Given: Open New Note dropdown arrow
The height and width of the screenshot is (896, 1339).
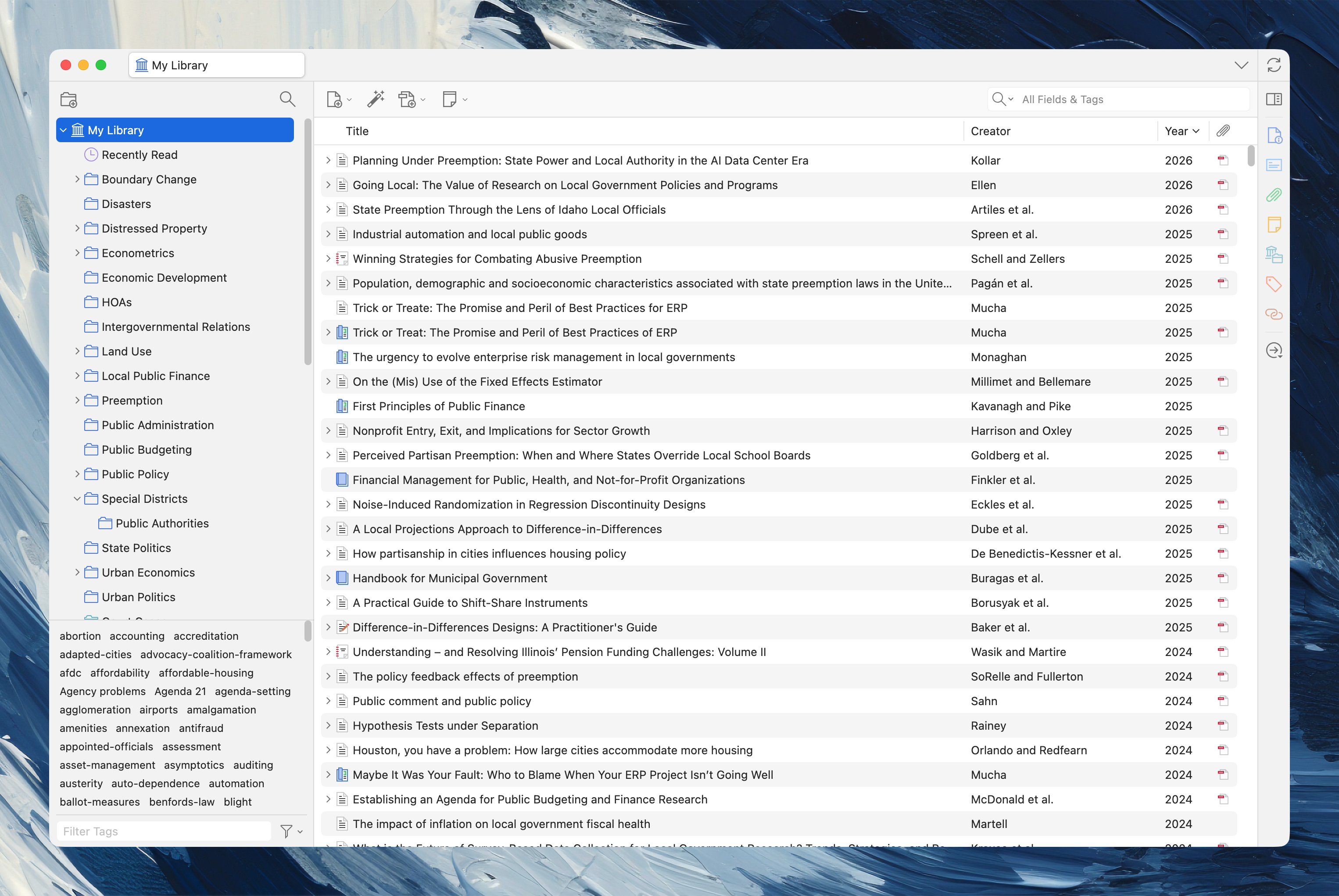Looking at the screenshot, I should pyautogui.click(x=465, y=100).
